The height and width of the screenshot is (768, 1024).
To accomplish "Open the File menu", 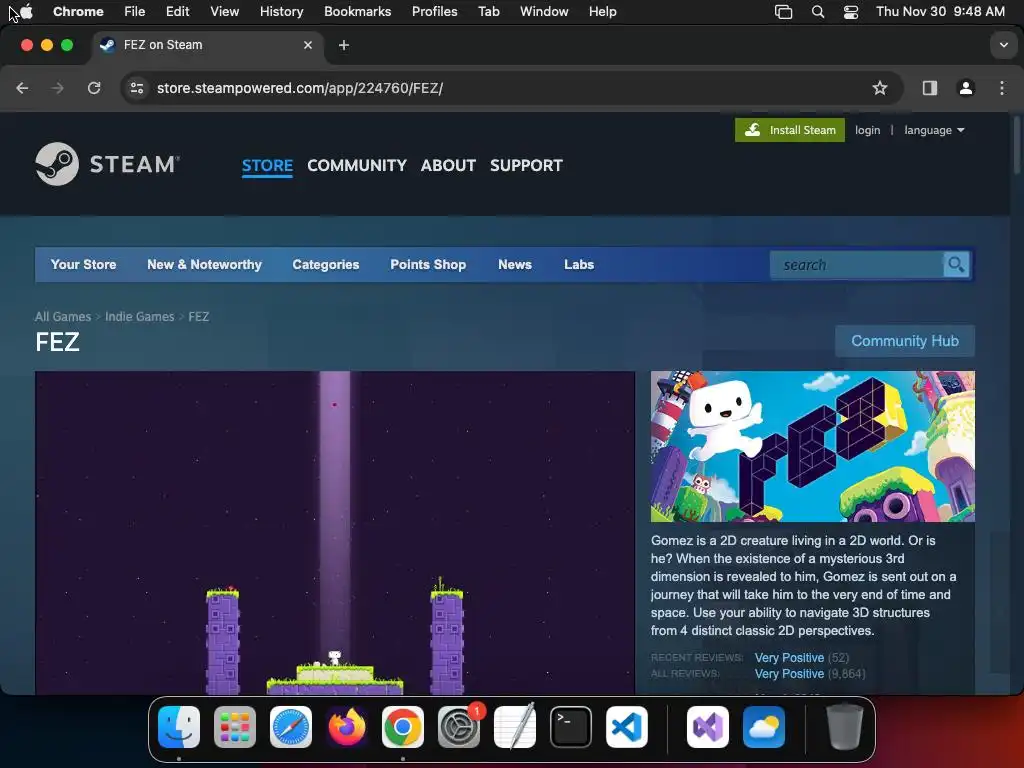I will click(135, 12).
